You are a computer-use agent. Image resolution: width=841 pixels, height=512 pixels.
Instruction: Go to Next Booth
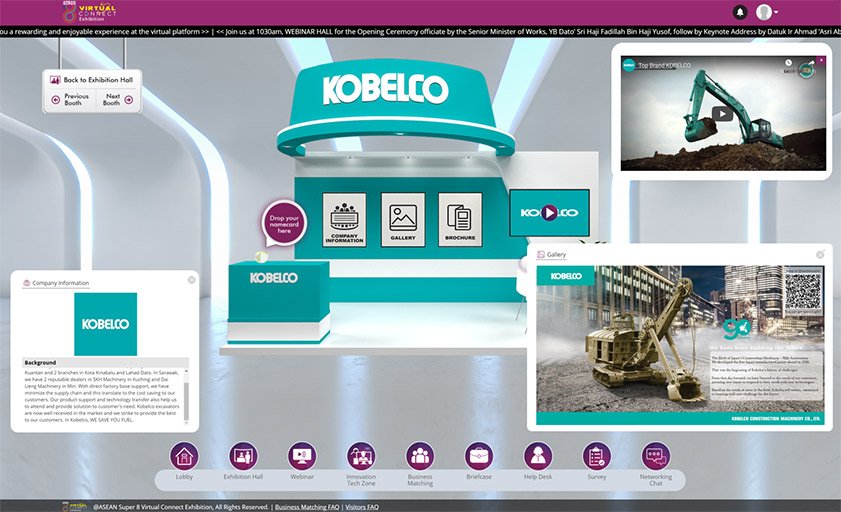(117, 99)
